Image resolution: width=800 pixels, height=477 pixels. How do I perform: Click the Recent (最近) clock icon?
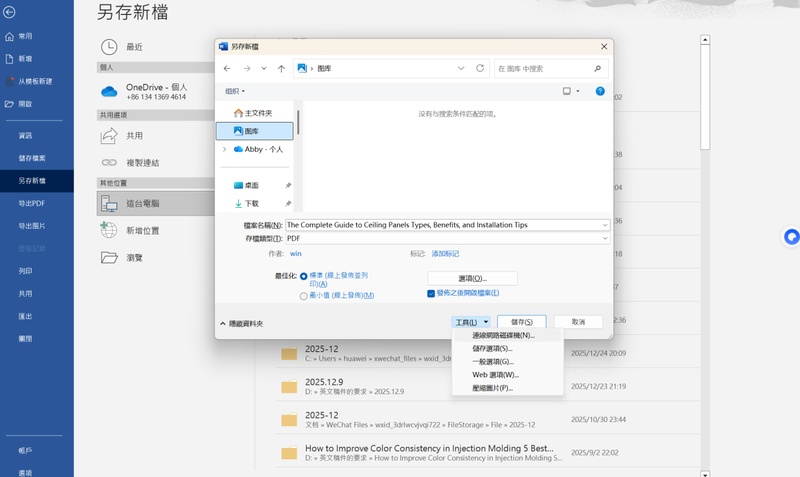(x=109, y=47)
